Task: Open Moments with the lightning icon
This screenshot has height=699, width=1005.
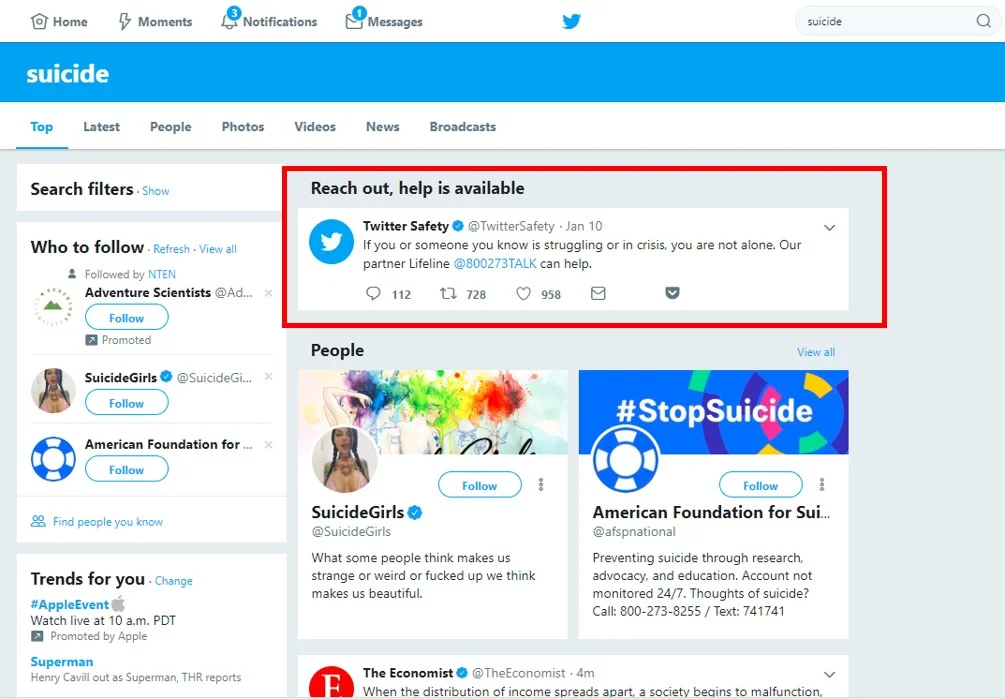Action: coord(155,21)
